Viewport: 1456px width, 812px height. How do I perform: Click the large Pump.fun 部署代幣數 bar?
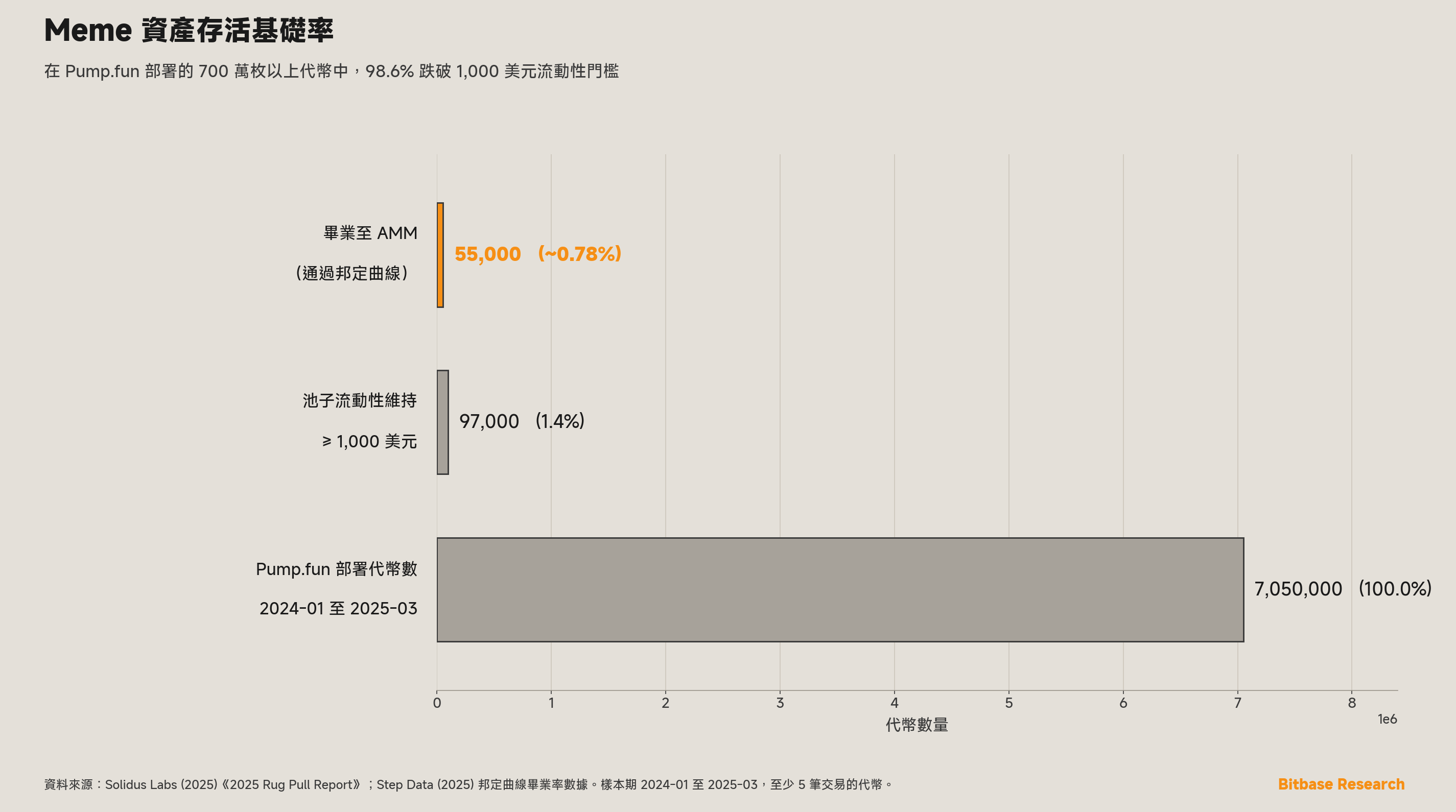(x=840, y=589)
